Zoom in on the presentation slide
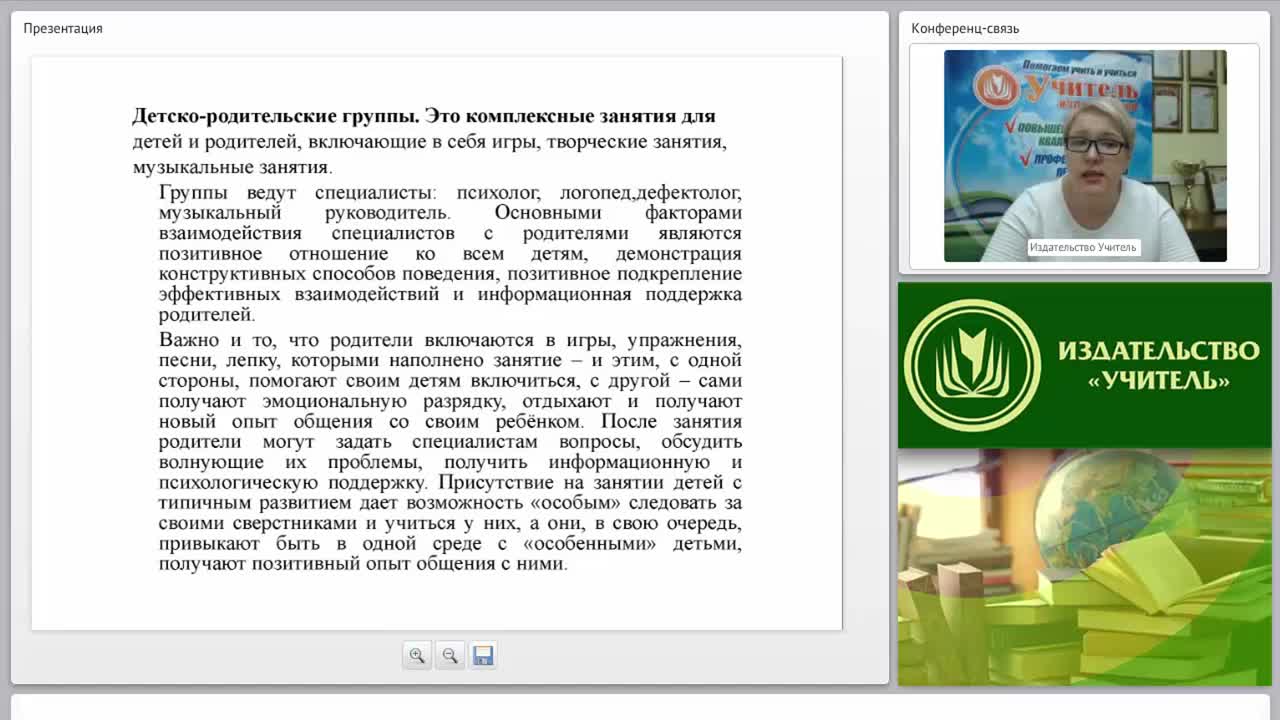The height and width of the screenshot is (720, 1280). 417,655
